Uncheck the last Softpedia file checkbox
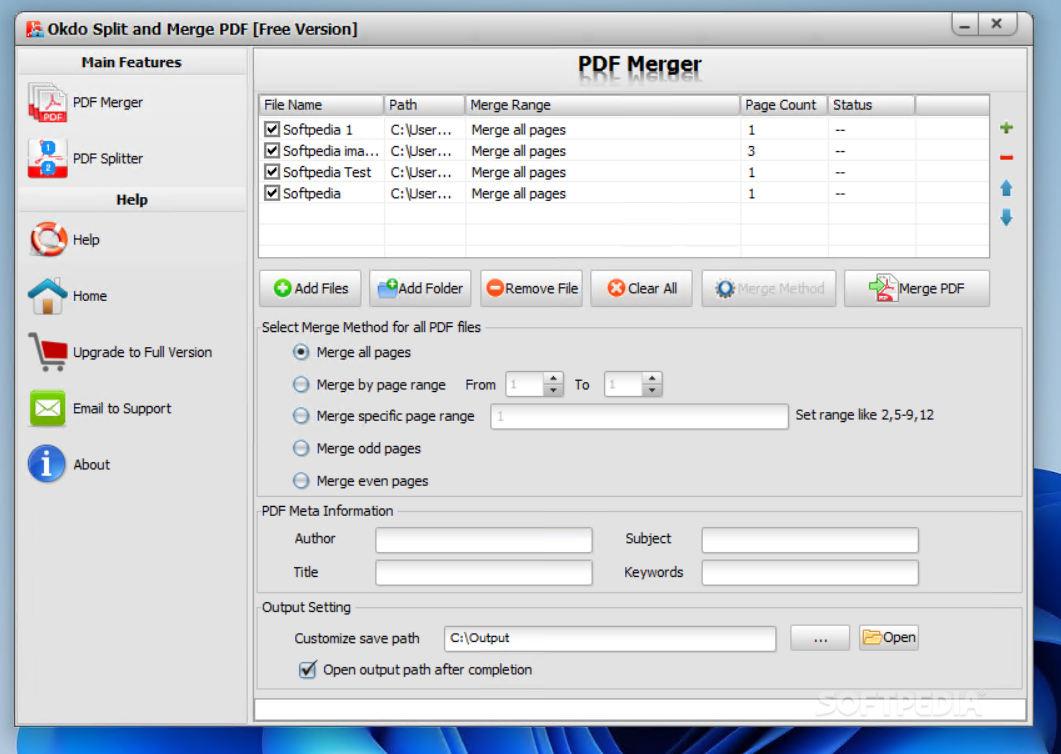This screenshot has height=754, width=1061. pos(272,193)
